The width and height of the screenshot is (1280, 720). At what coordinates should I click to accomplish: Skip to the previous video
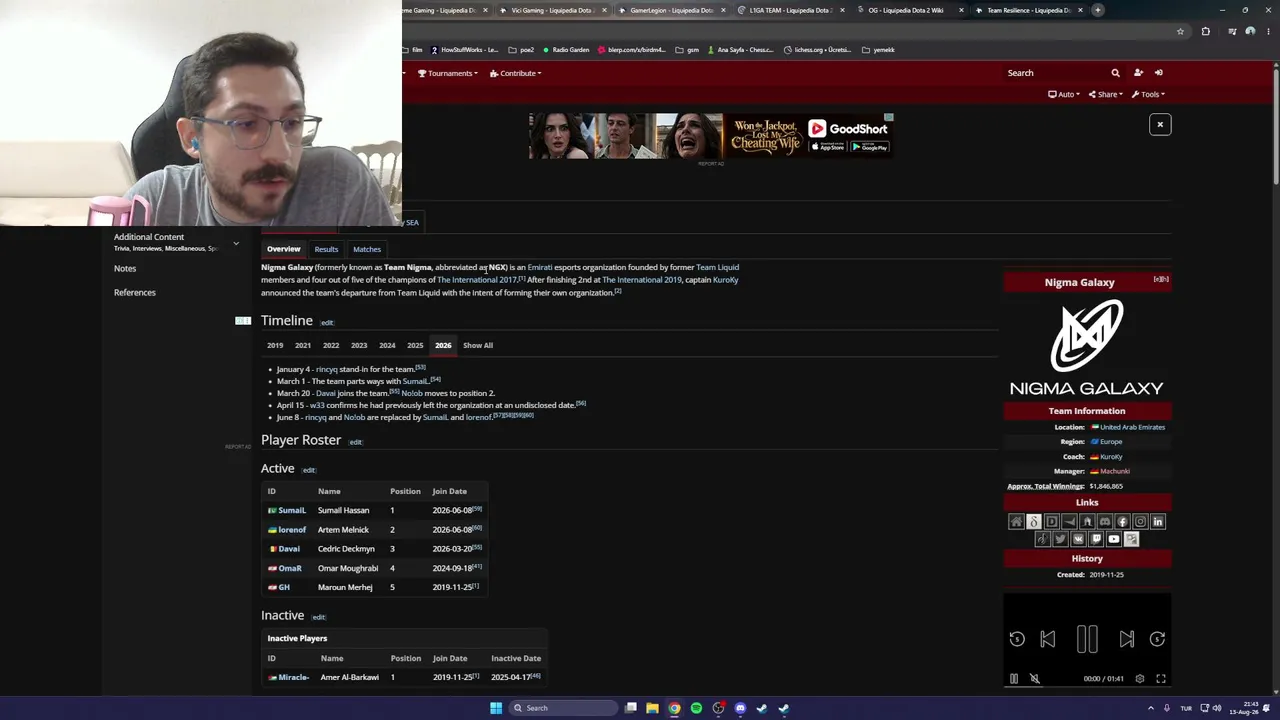[x=1048, y=639]
